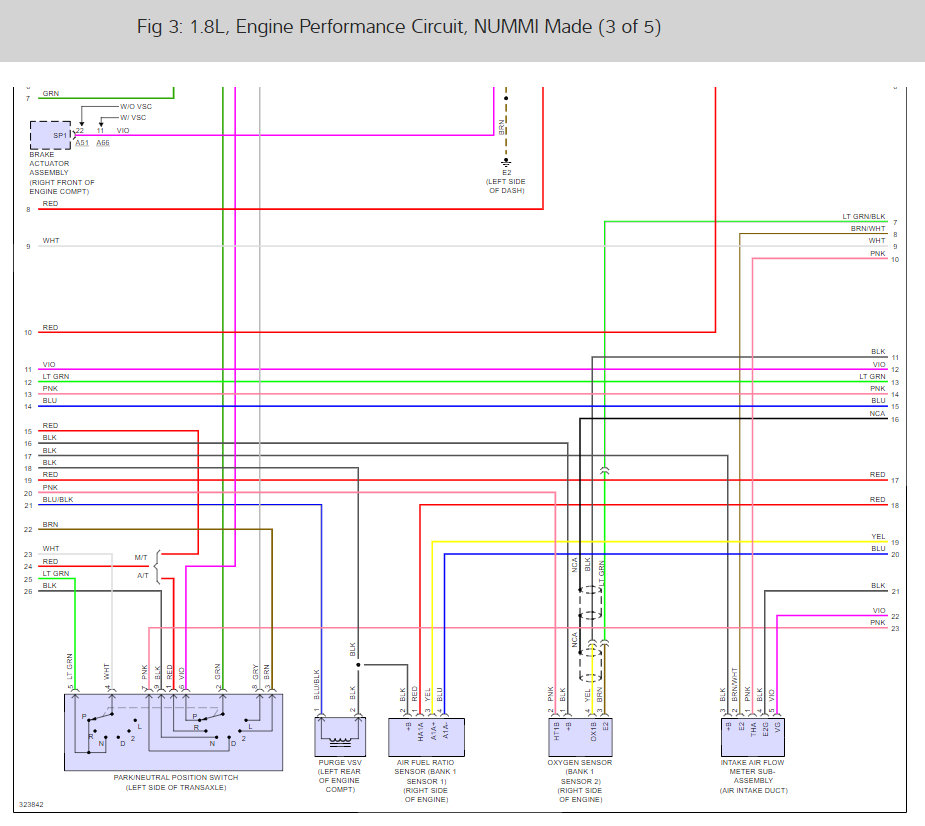The height and width of the screenshot is (826, 925).
Task: Select the Purge VSV solenoid box
Action: tap(340, 737)
